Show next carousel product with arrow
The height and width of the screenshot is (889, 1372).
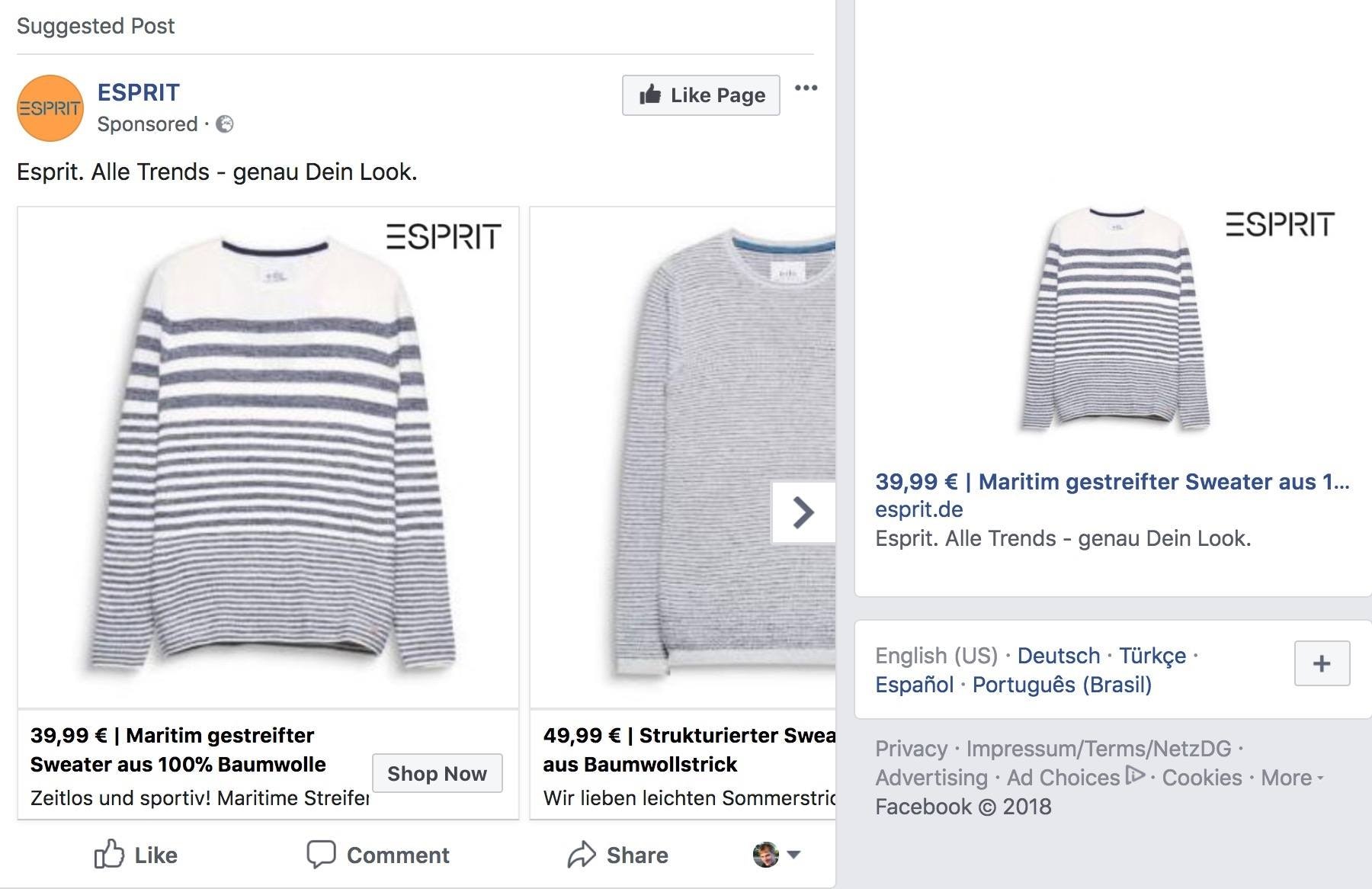point(803,512)
